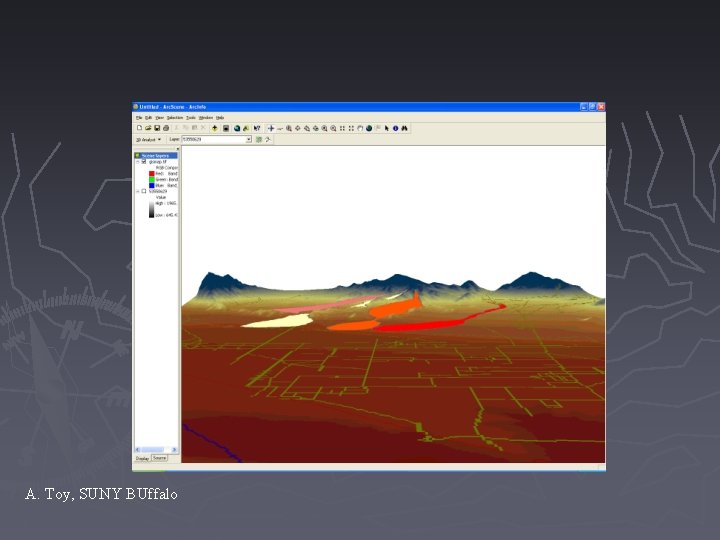
Task: Click the Expand Field of View icon
Action: pyautogui.click(x=351, y=128)
